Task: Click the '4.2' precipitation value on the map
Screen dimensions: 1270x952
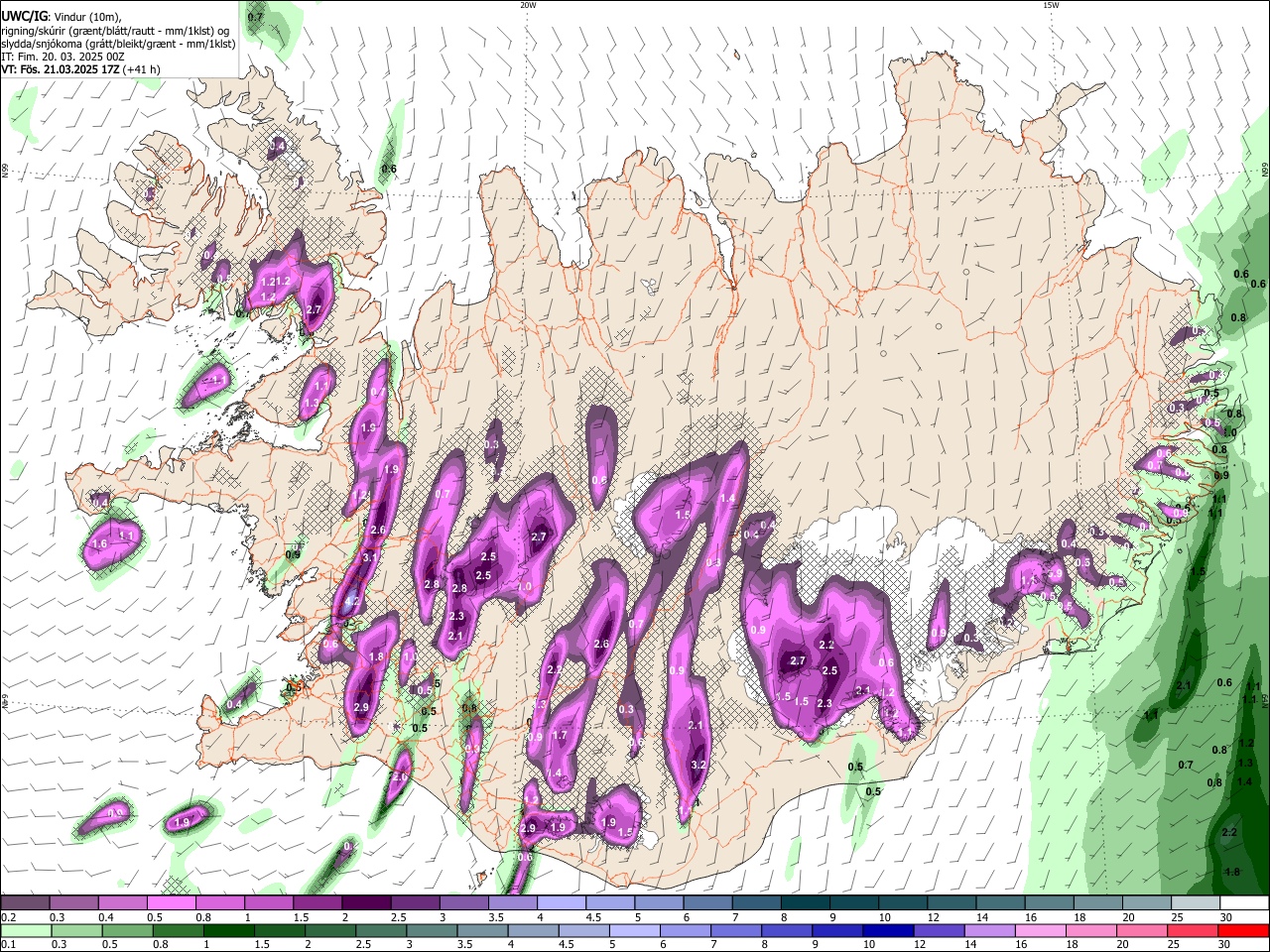Action: coord(351,601)
